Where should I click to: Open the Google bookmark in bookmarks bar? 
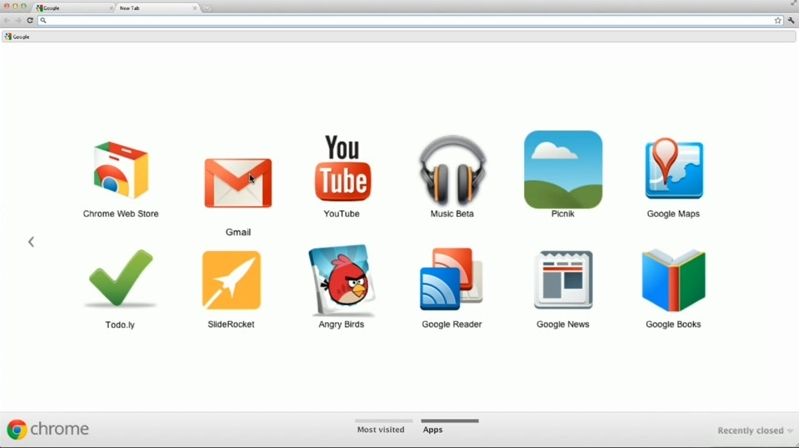click(17, 37)
